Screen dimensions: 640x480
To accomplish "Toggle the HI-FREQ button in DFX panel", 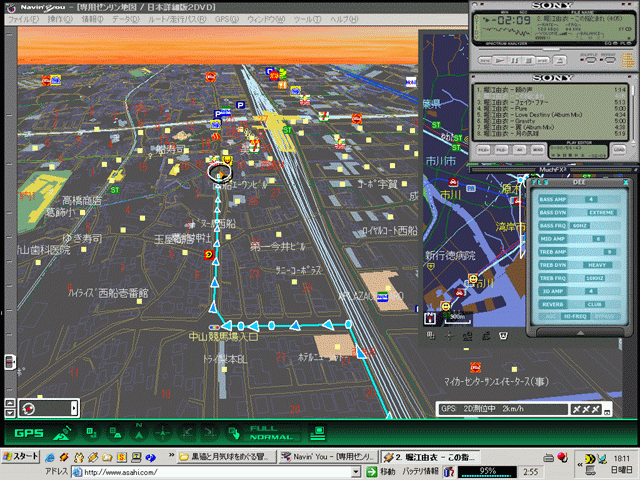I will 575,316.
